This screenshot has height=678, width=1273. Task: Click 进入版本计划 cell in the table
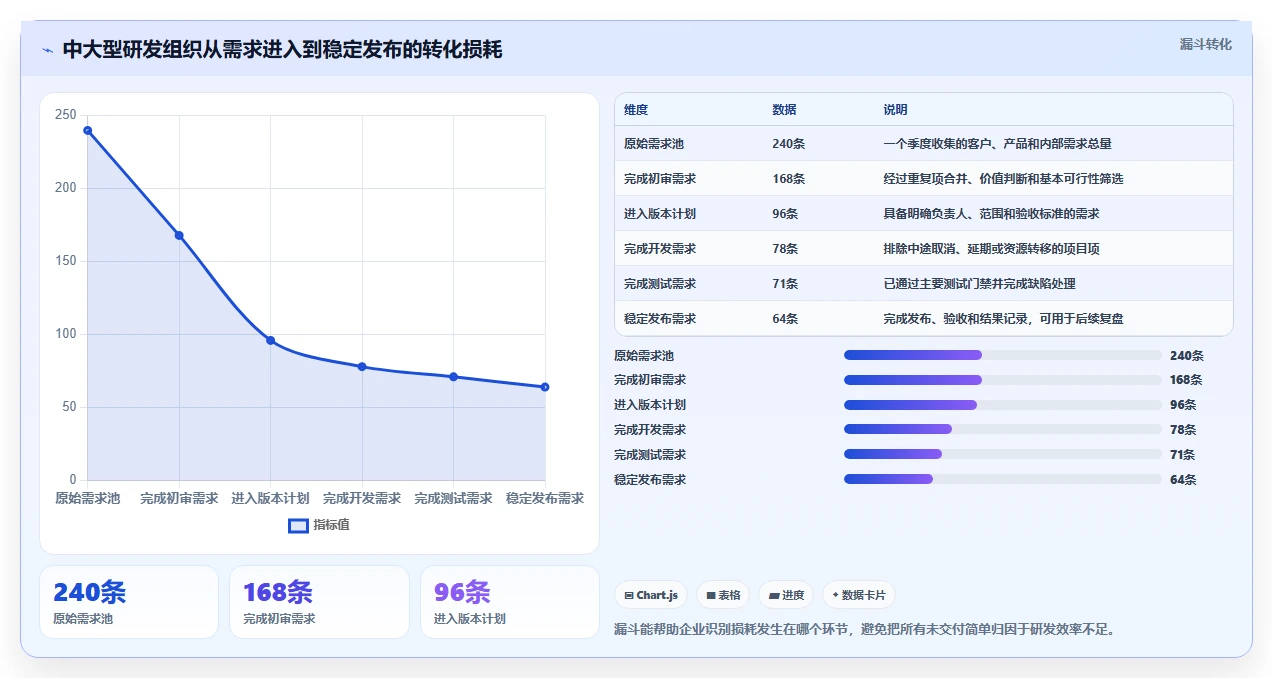[660, 214]
